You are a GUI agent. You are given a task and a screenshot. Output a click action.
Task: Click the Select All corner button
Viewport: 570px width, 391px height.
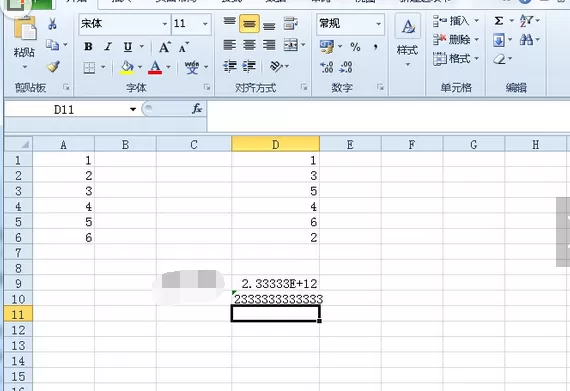(x=19, y=144)
